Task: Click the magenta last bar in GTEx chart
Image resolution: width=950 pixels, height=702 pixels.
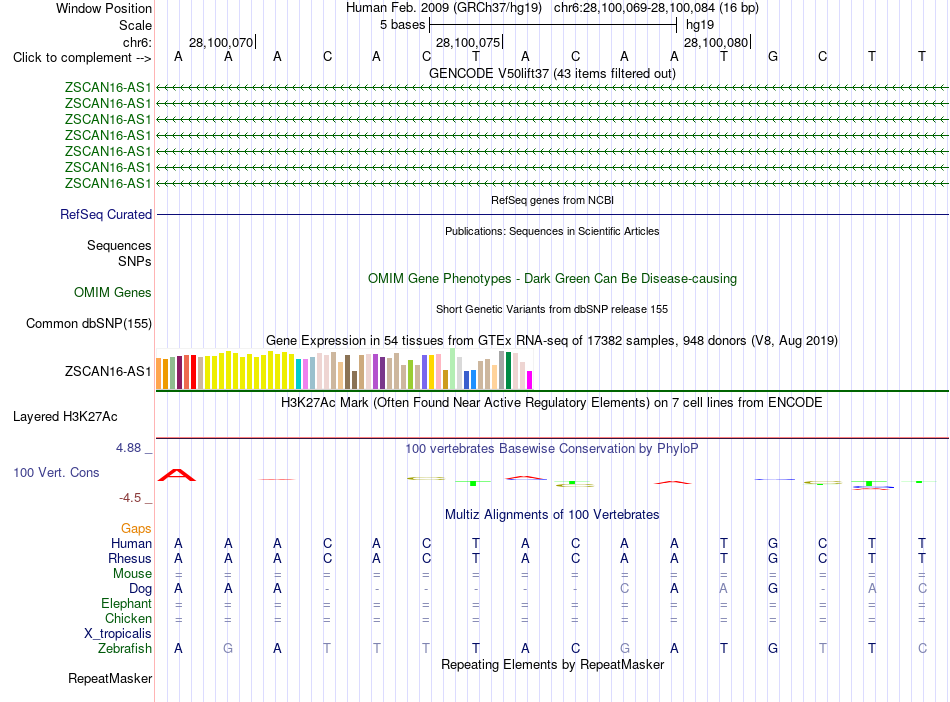Action: 529,380
